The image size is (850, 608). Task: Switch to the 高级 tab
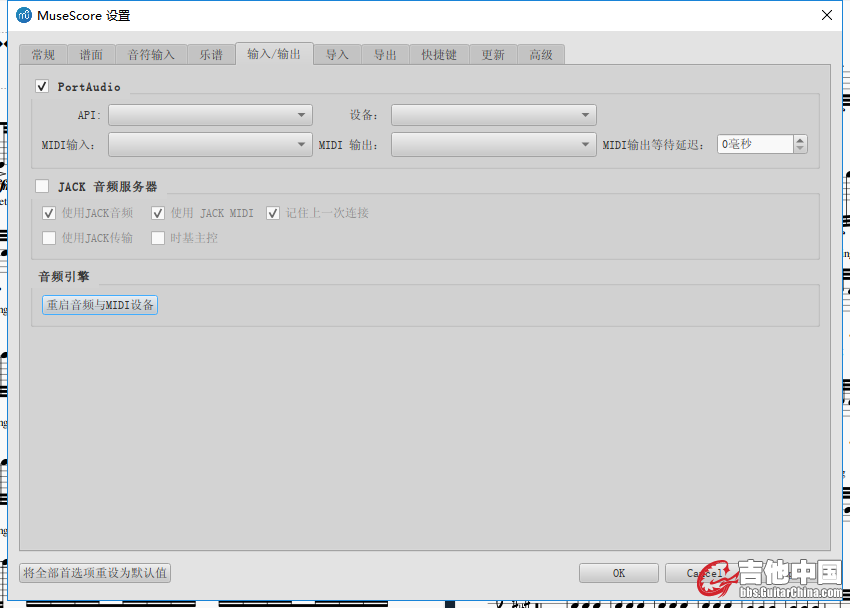541,55
